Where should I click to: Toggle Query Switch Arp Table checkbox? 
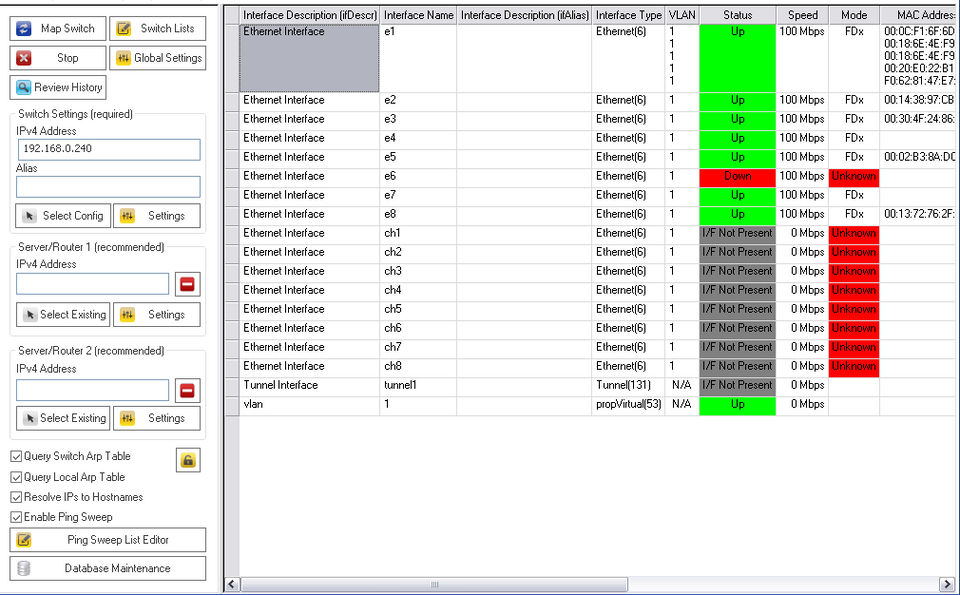tap(17, 457)
